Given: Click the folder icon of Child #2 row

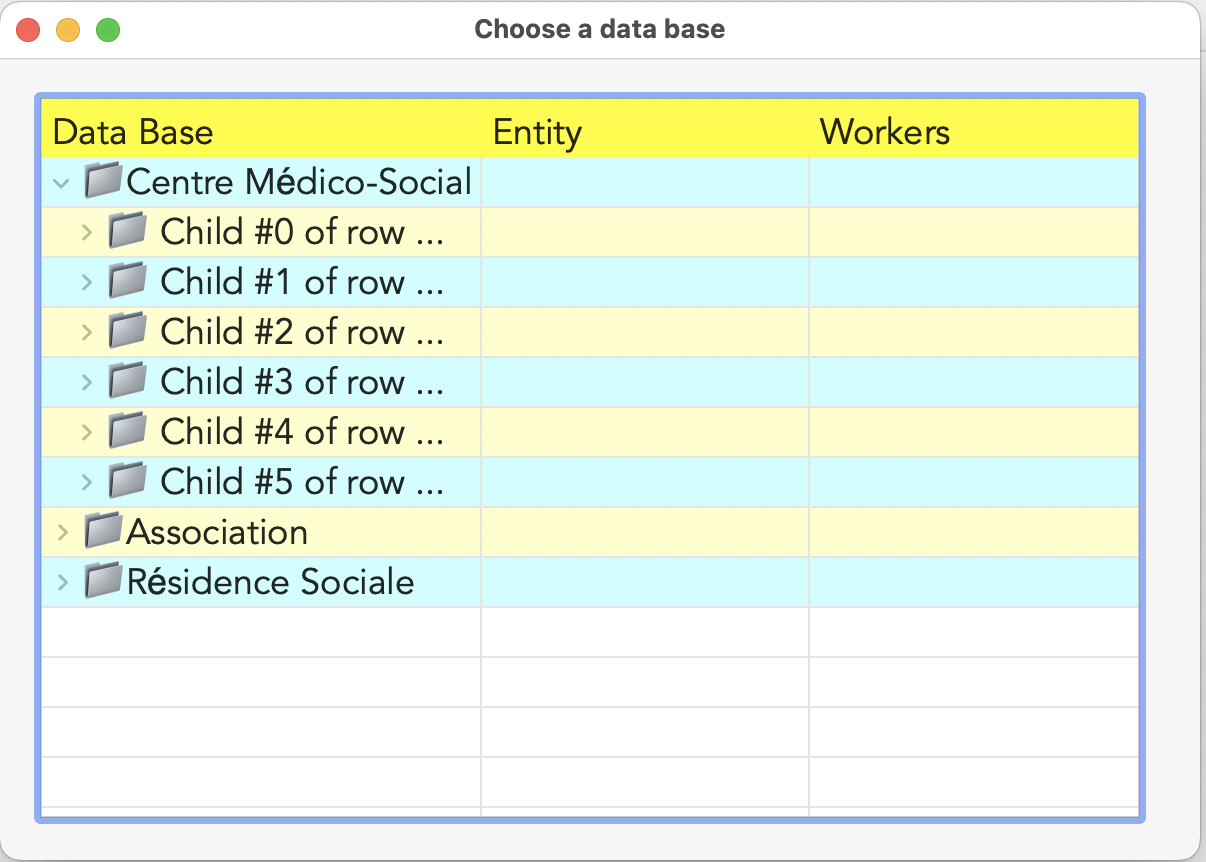Looking at the screenshot, I should coord(128,331).
